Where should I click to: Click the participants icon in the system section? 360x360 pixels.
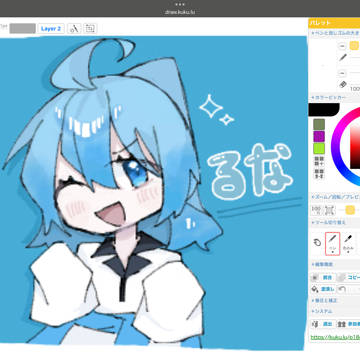click(341, 324)
